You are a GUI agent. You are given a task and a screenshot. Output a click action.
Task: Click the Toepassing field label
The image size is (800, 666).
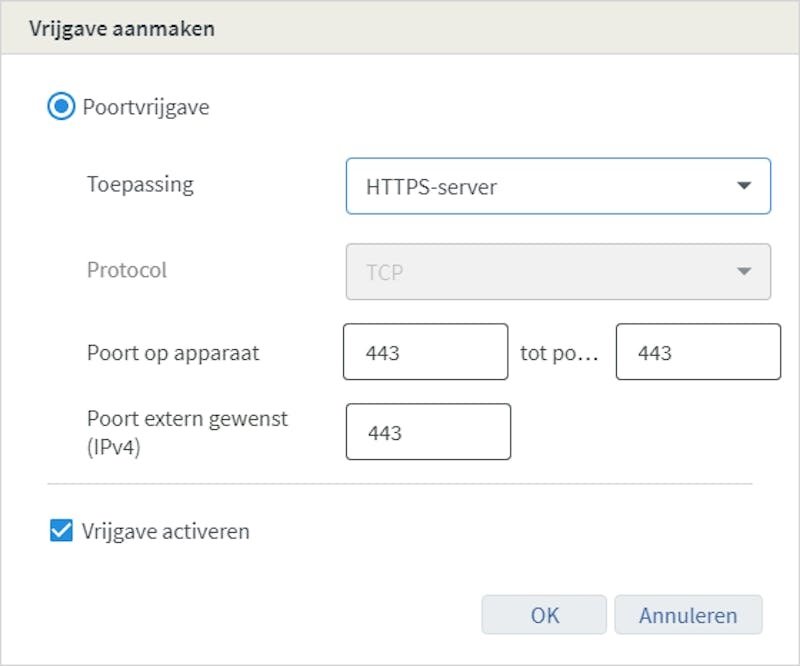[x=140, y=185]
